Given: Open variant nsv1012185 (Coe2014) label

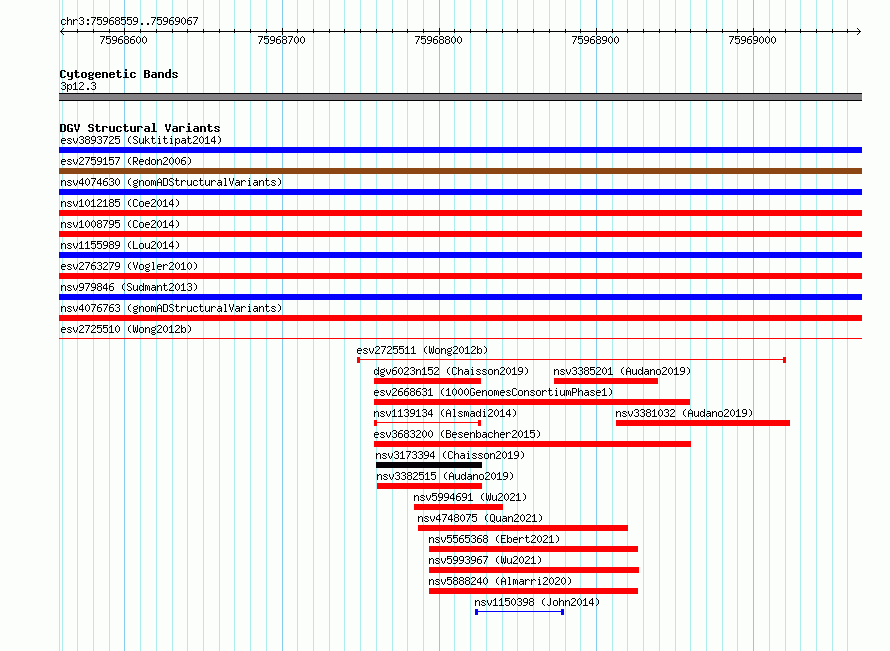Looking at the screenshot, I should point(120,203).
